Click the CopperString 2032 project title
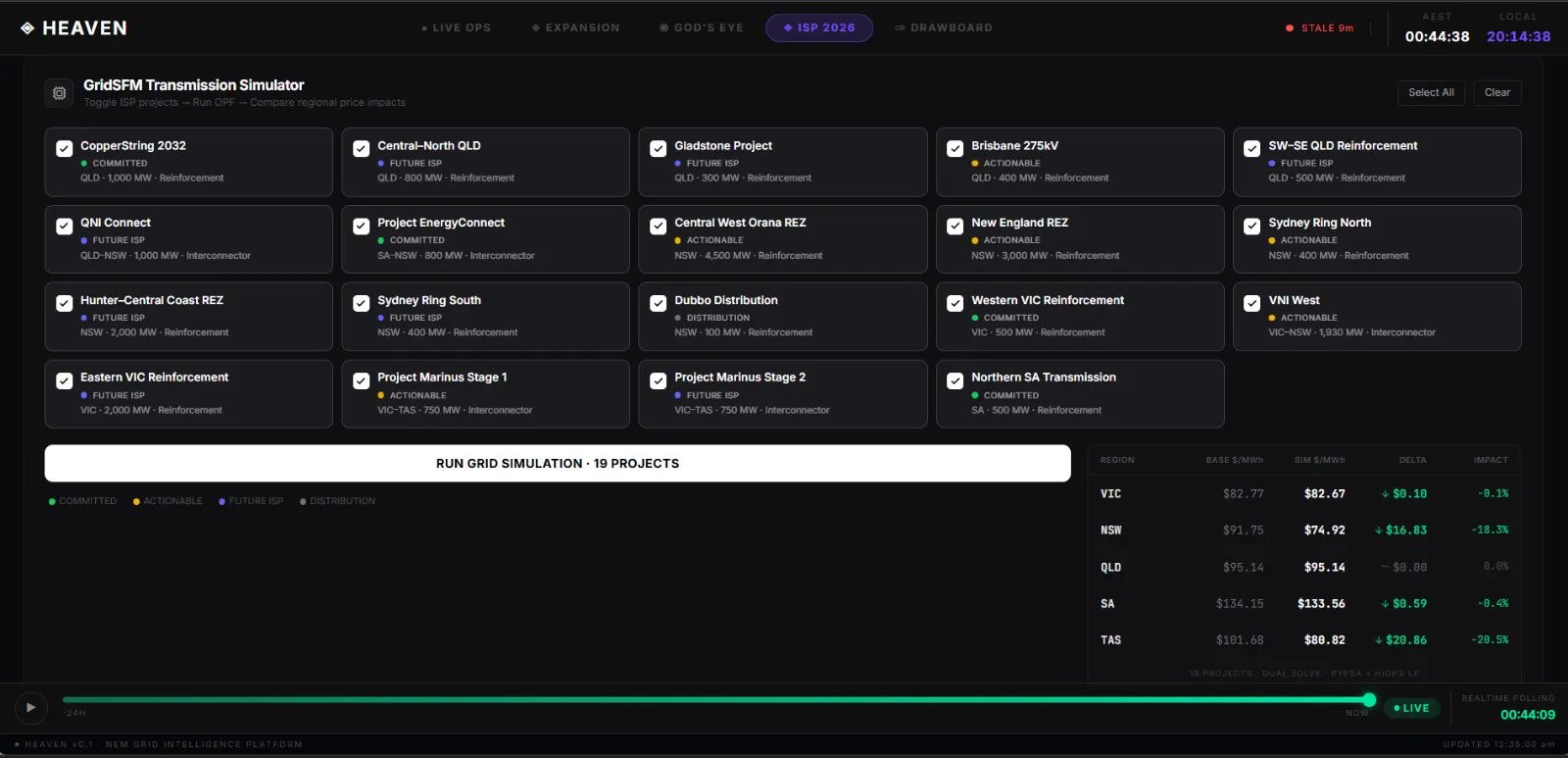Viewport: 1568px width, 758px height. point(133,146)
